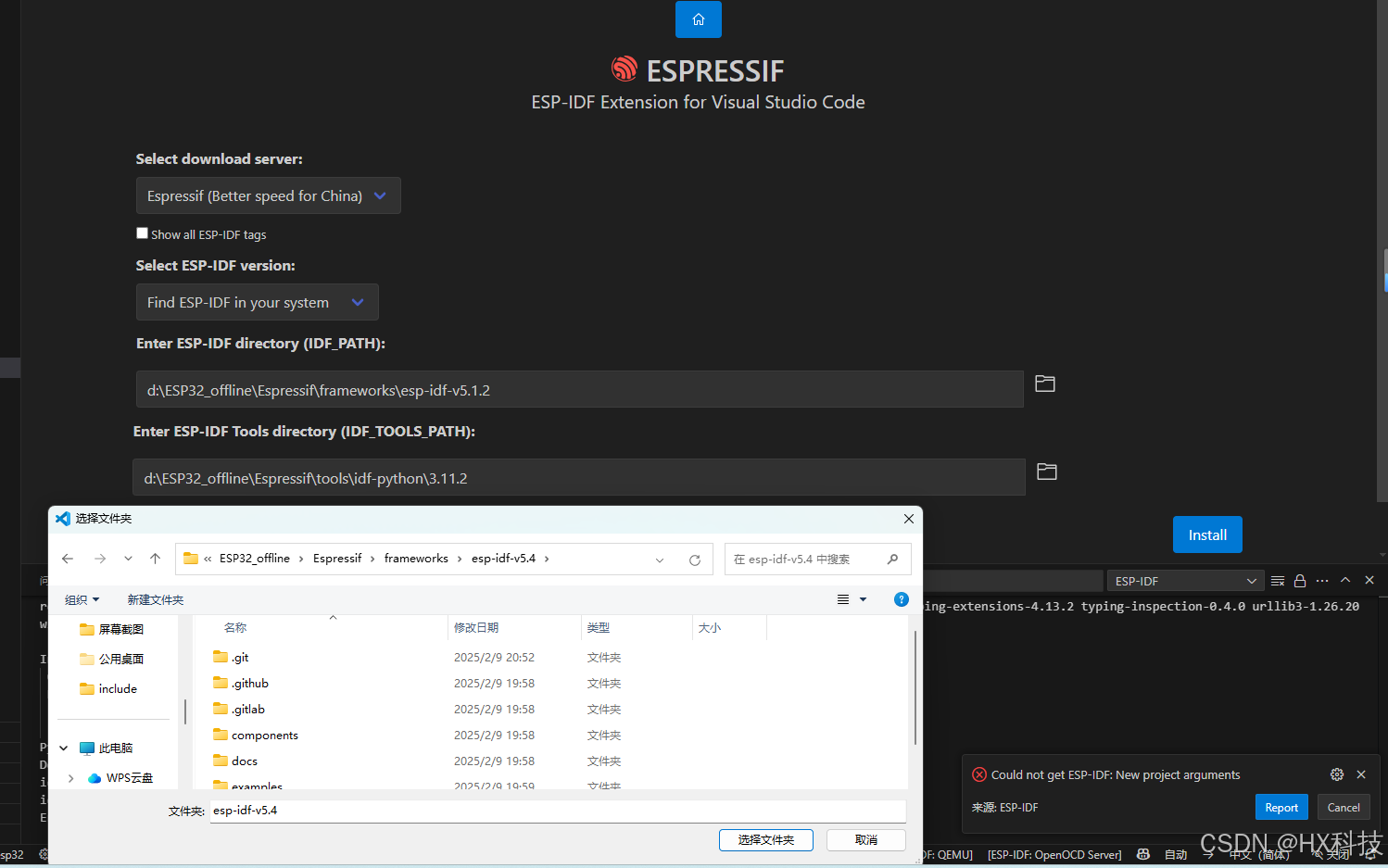Click ESP-IDF OpenOCD Server status item
The width and height of the screenshot is (1388, 868).
(1054, 855)
